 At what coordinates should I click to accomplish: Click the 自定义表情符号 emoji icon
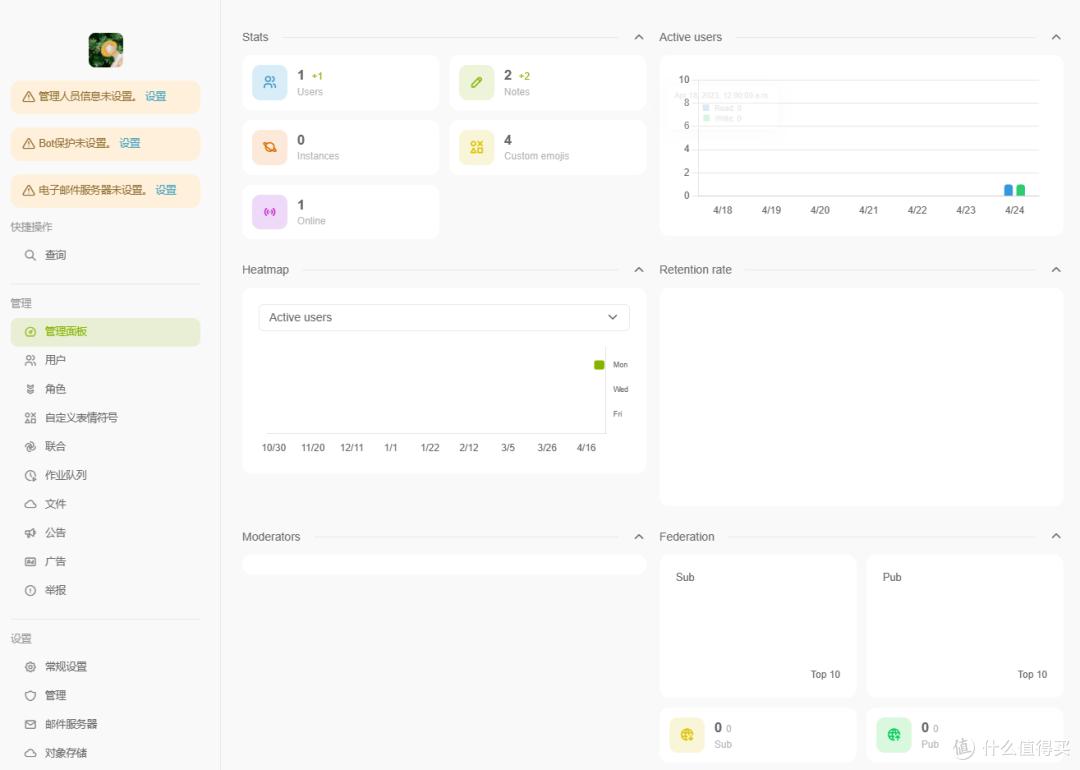(x=30, y=418)
